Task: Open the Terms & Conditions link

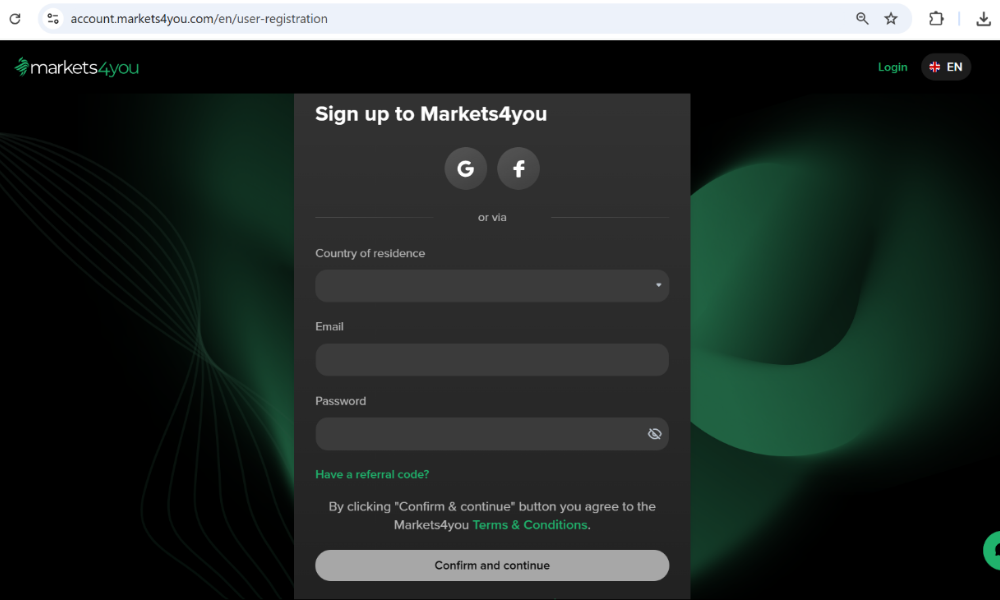Action: point(530,525)
